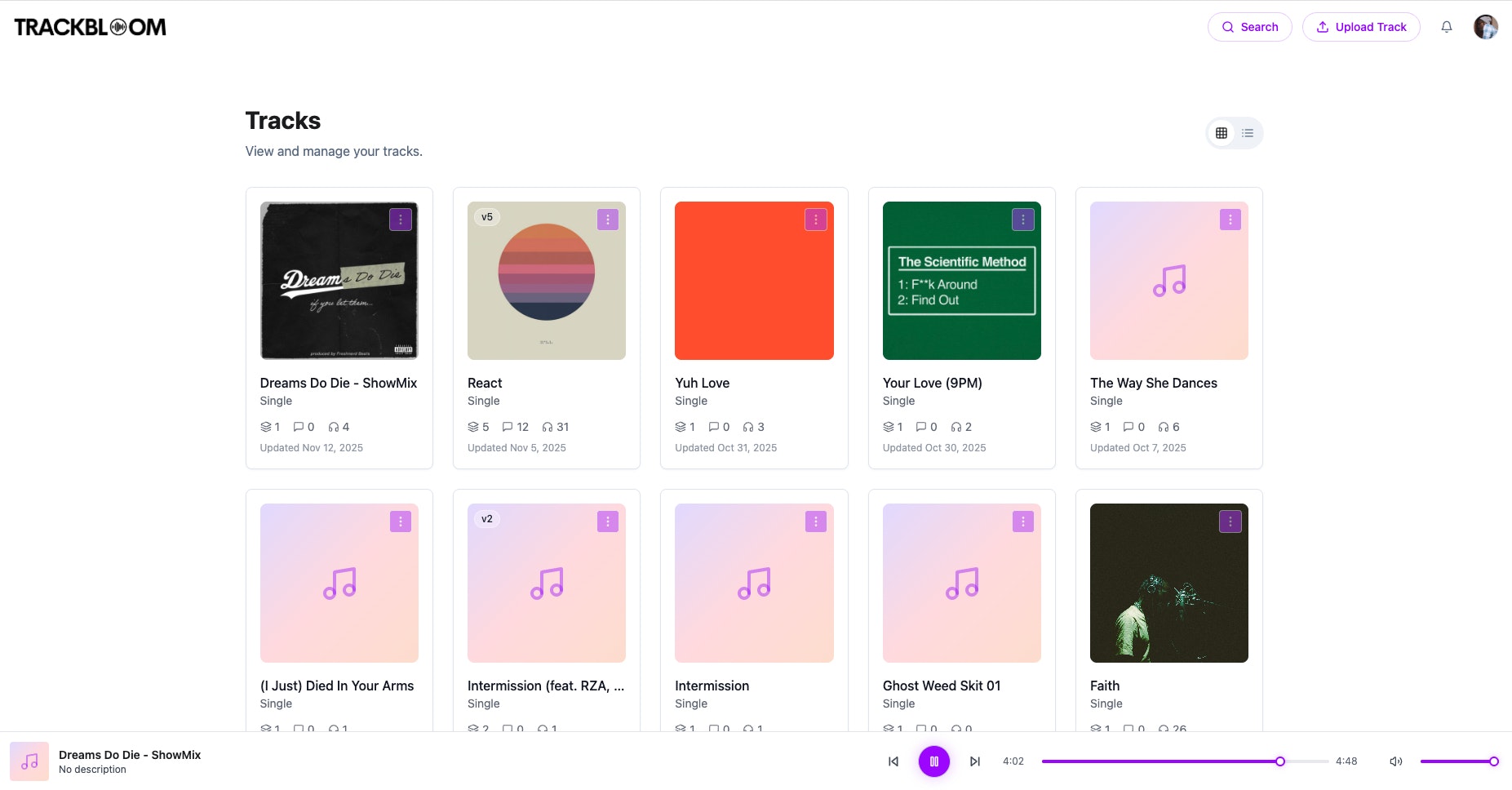Click the now-playing track thumbnail

[29, 761]
